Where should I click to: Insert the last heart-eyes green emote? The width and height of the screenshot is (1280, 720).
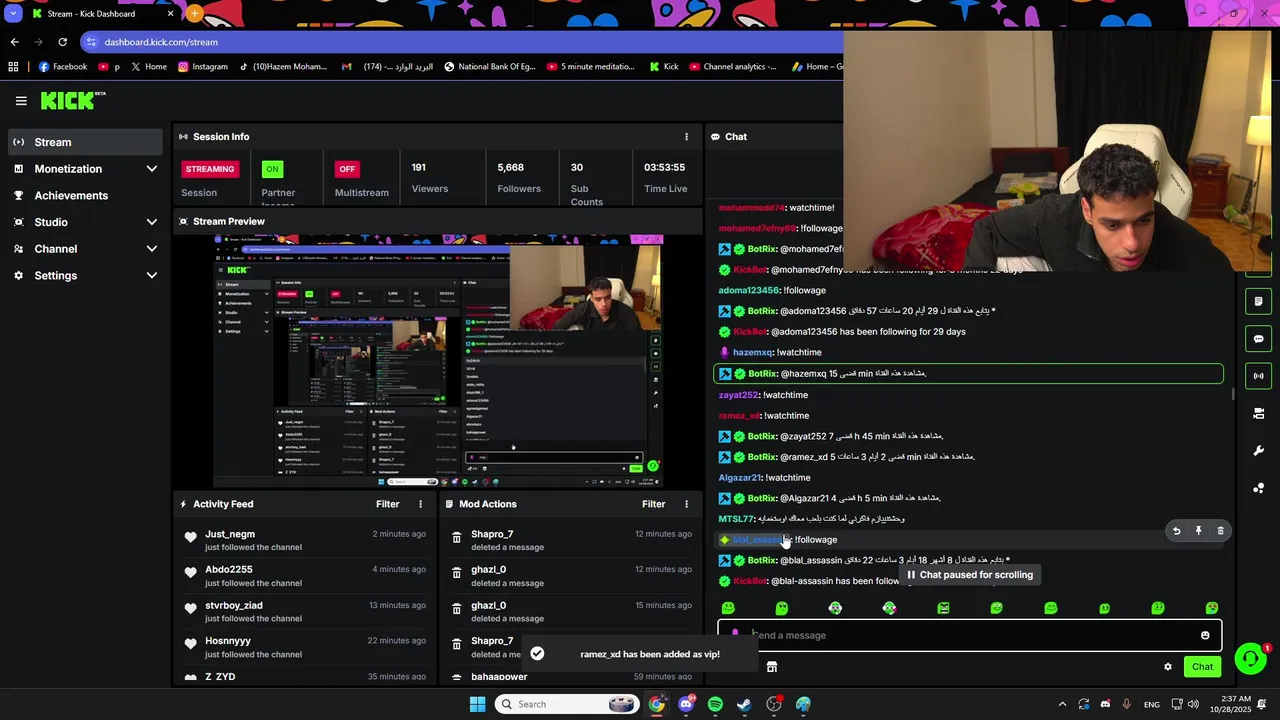1212,608
